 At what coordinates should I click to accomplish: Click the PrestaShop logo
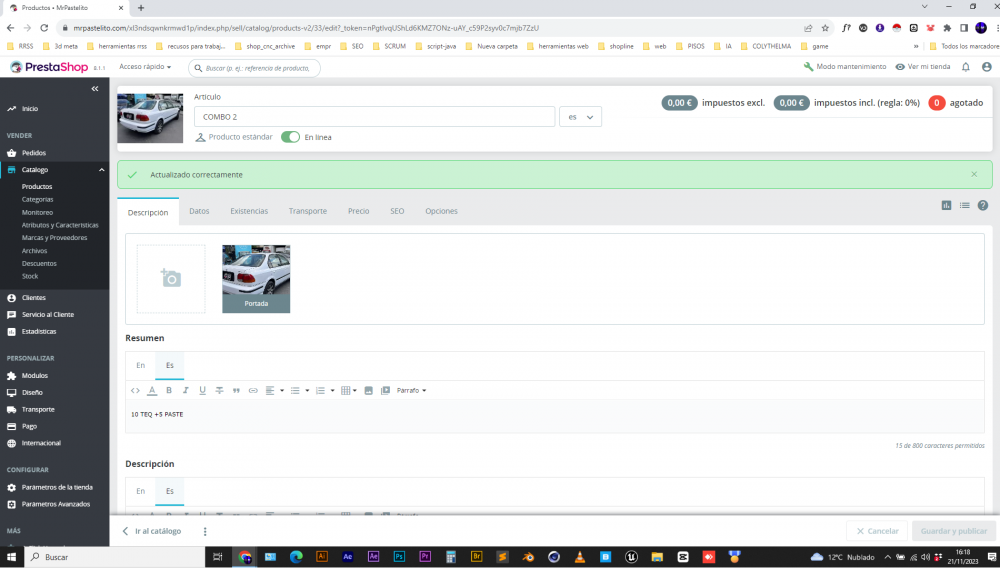click(x=50, y=67)
